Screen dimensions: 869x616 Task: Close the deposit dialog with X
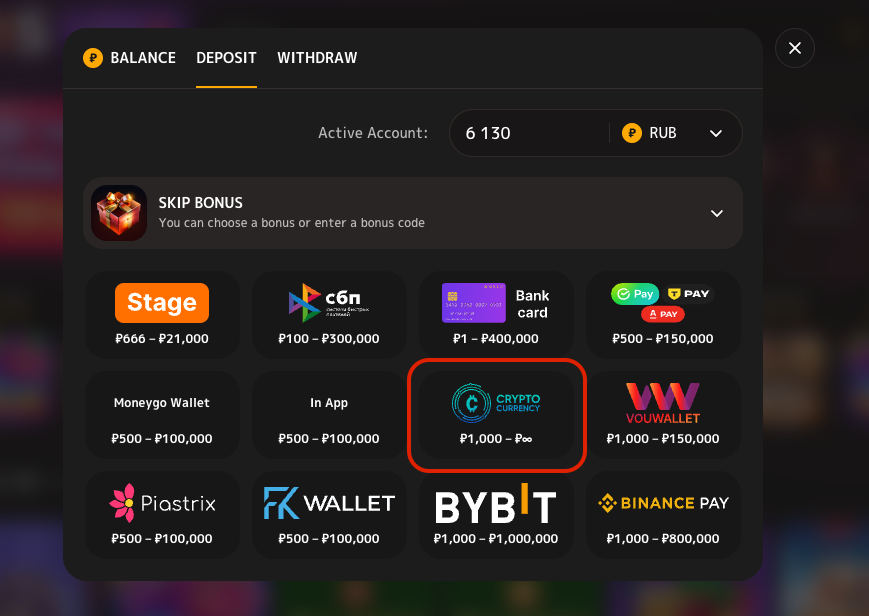pos(795,48)
